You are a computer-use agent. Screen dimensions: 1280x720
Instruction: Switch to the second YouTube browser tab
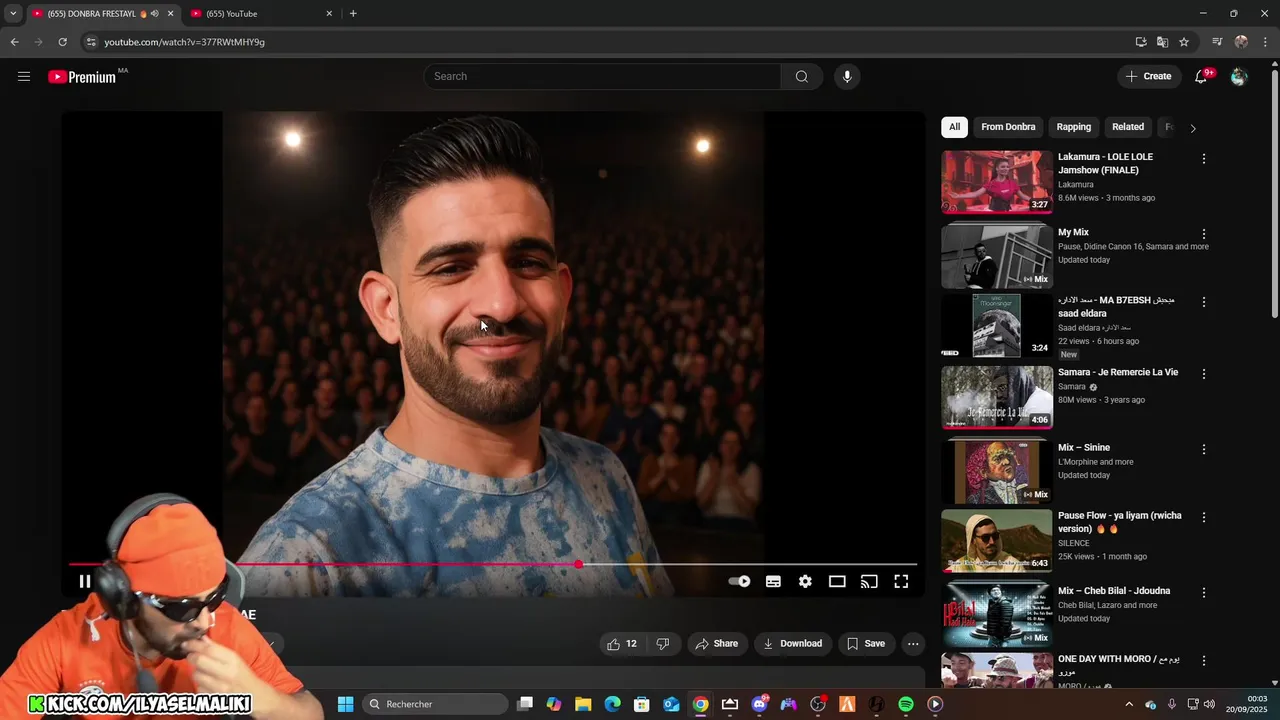tap(260, 14)
